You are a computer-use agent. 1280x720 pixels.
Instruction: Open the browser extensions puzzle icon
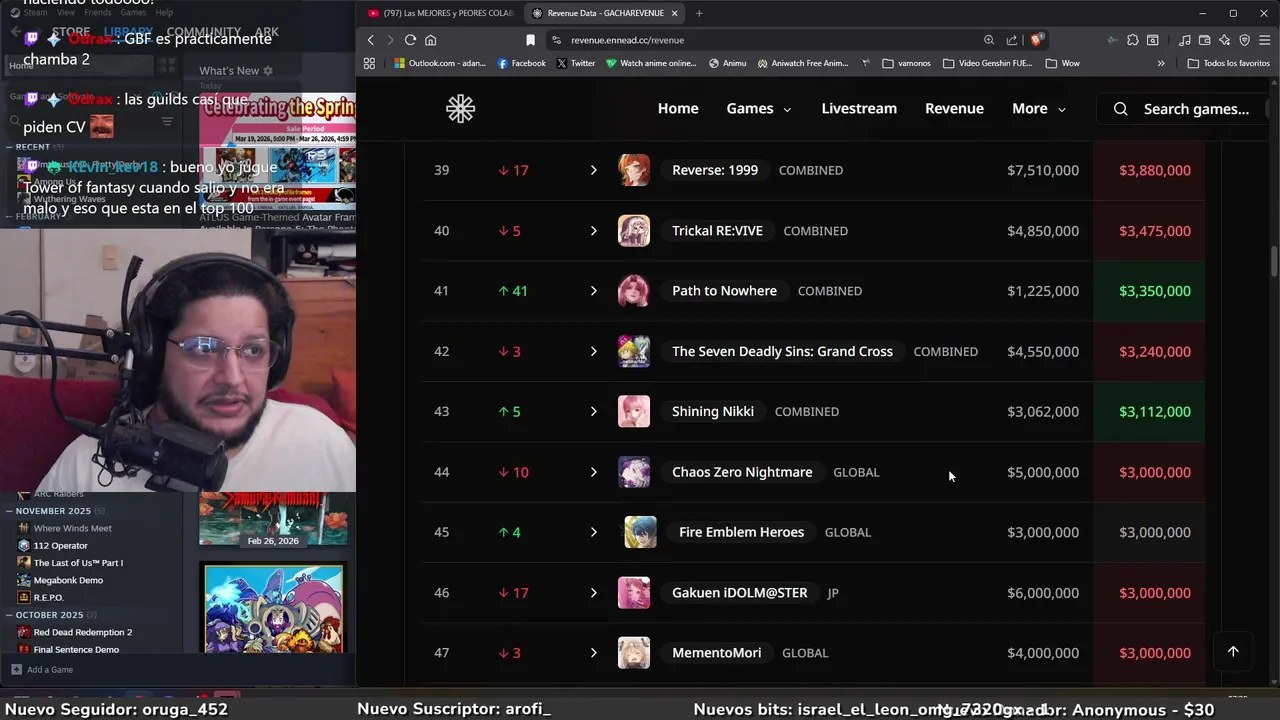1132,40
